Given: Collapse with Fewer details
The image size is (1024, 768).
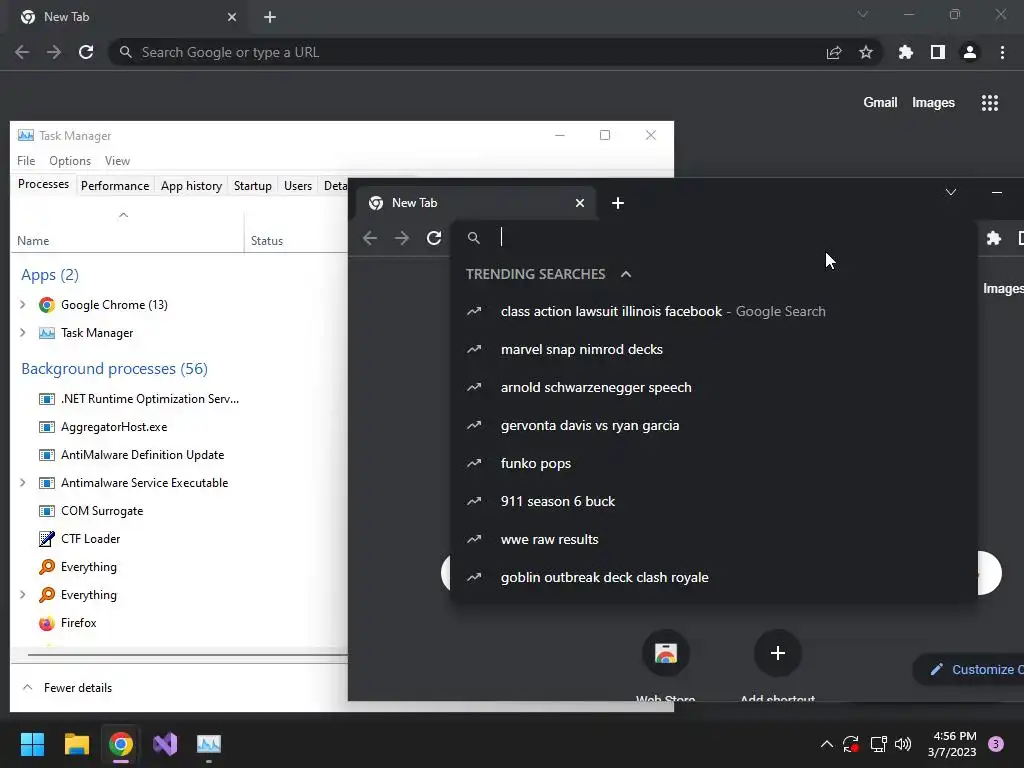Looking at the screenshot, I should 67,688.
